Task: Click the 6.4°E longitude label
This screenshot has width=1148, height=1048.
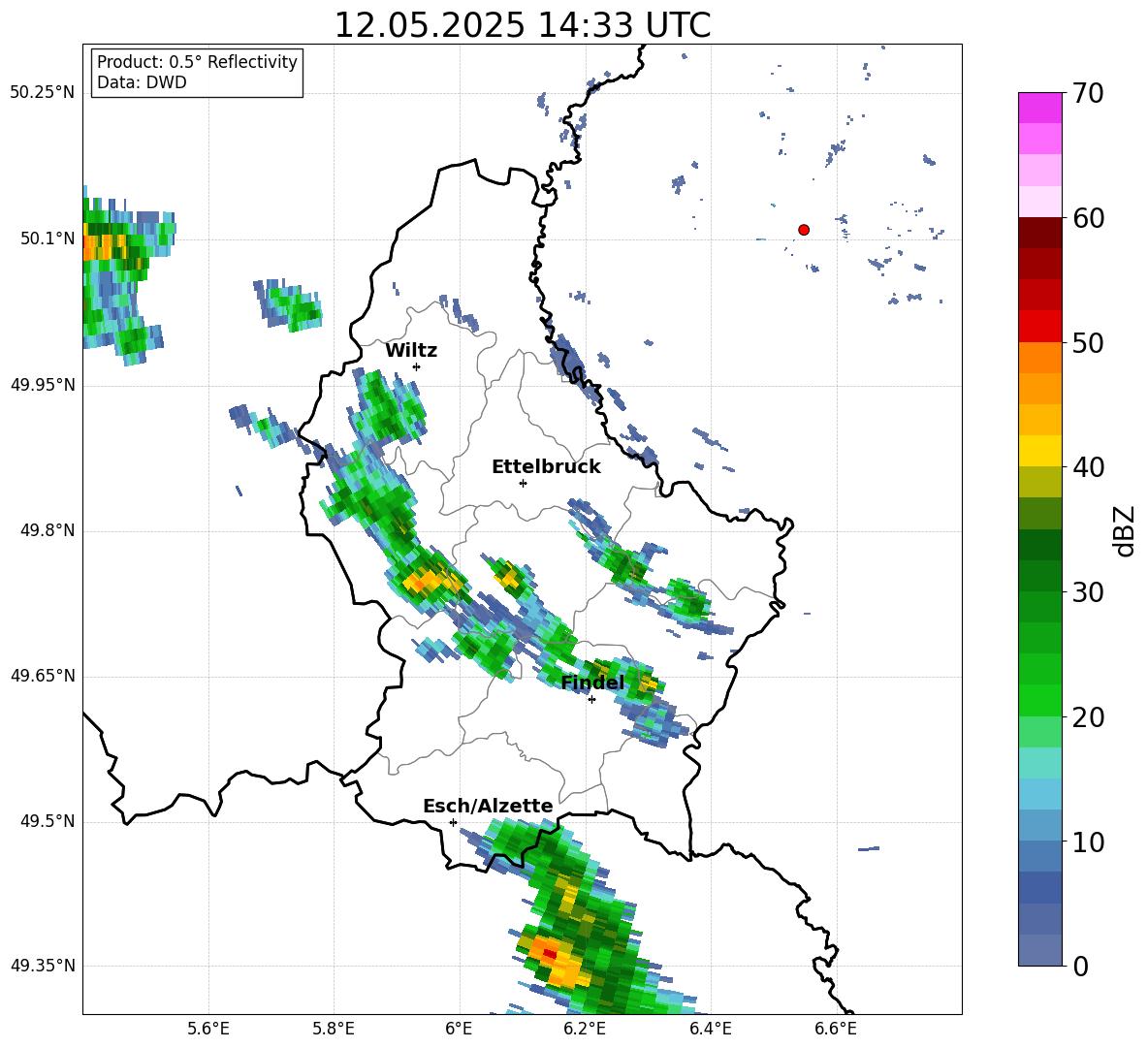Action: click(710, 1029)
